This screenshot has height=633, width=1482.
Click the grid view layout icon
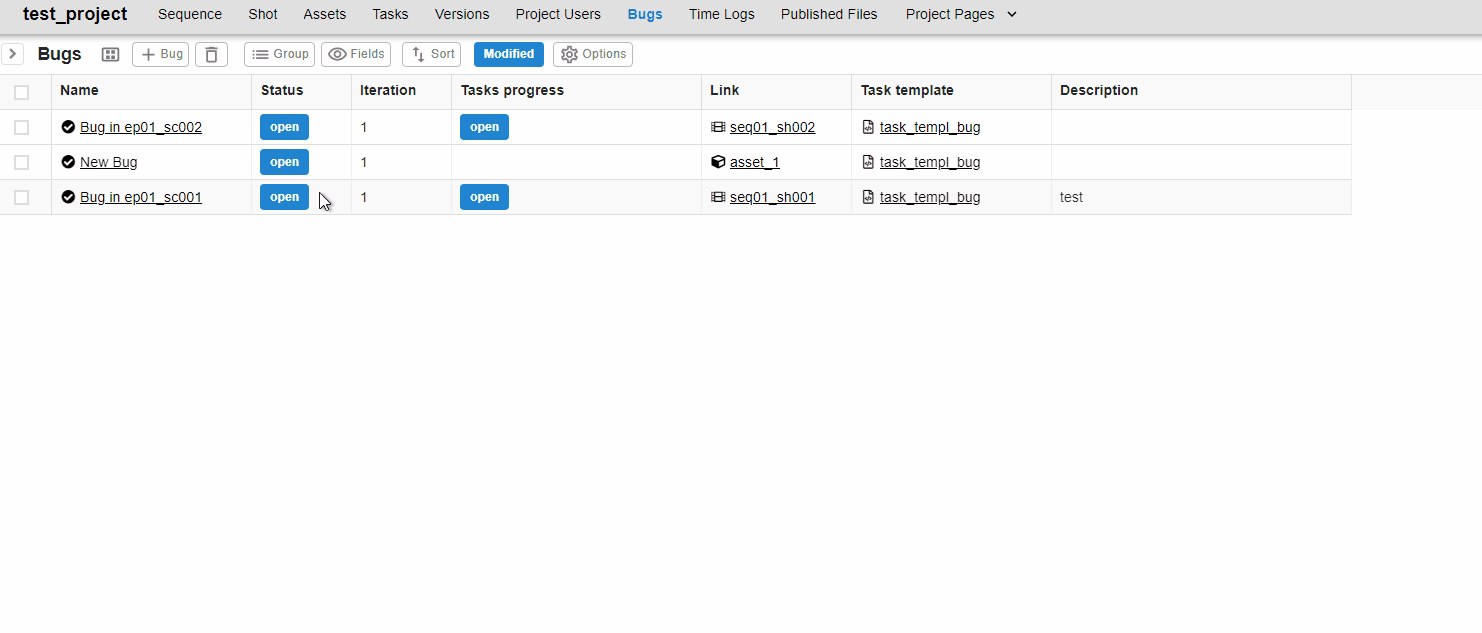[x=111, y=54]
